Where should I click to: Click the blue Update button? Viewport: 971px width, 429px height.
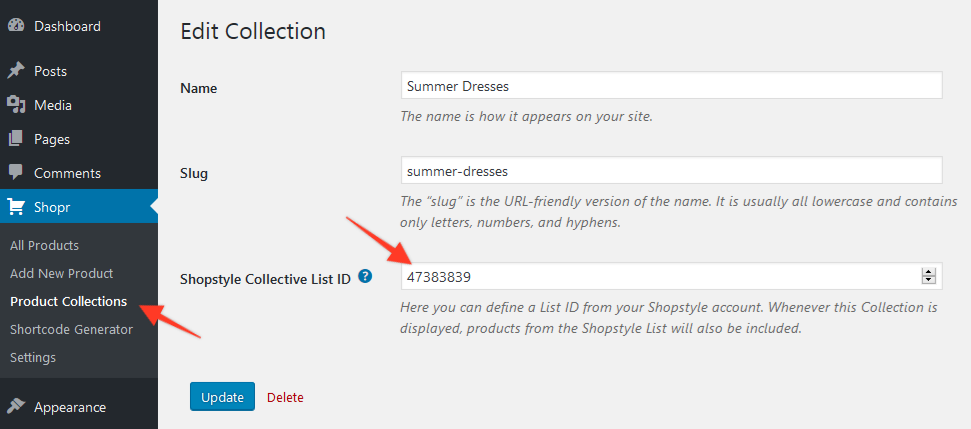point(222,397)
